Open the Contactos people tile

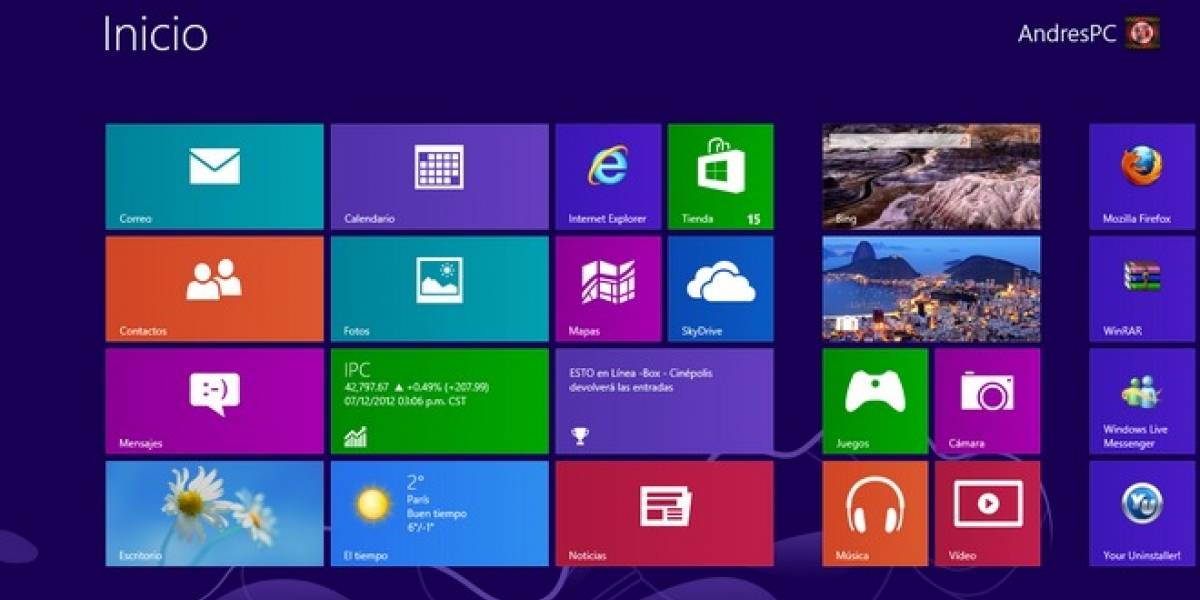(x=214, y=289)
